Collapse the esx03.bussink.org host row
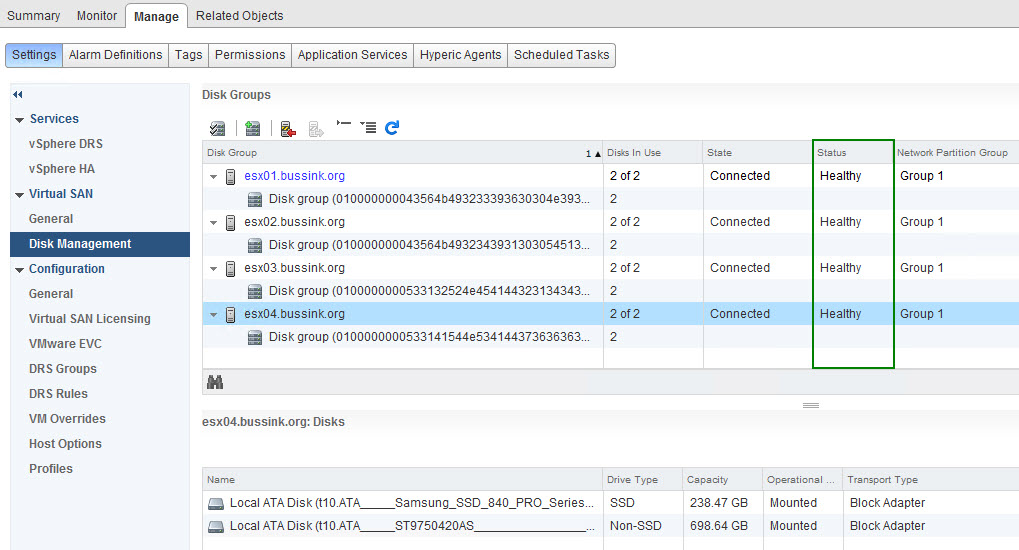1019x550 pixels. coord(213,268)
